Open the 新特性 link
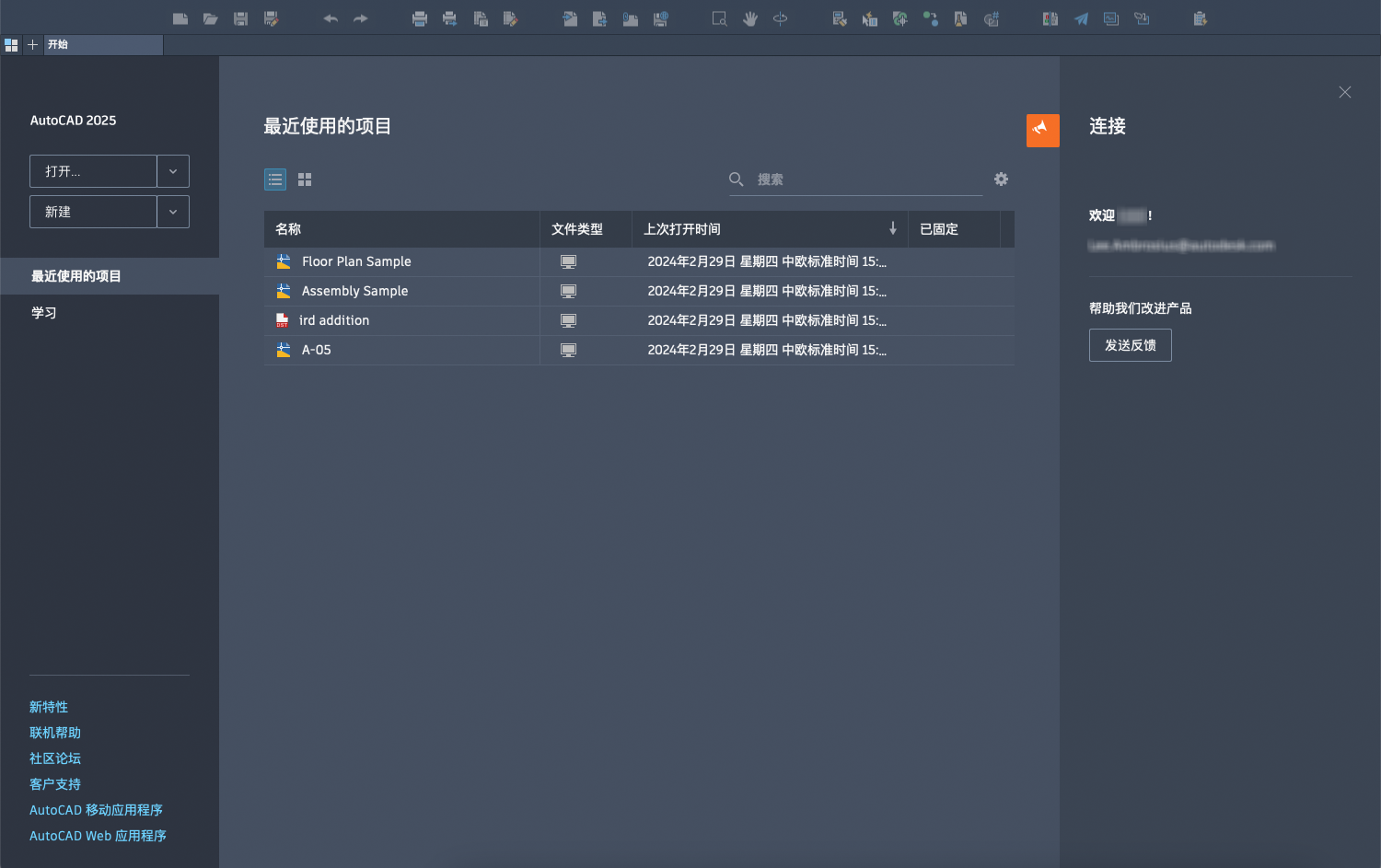The height and width of the screenshot is (868, 1381). (x=49, y=707)
